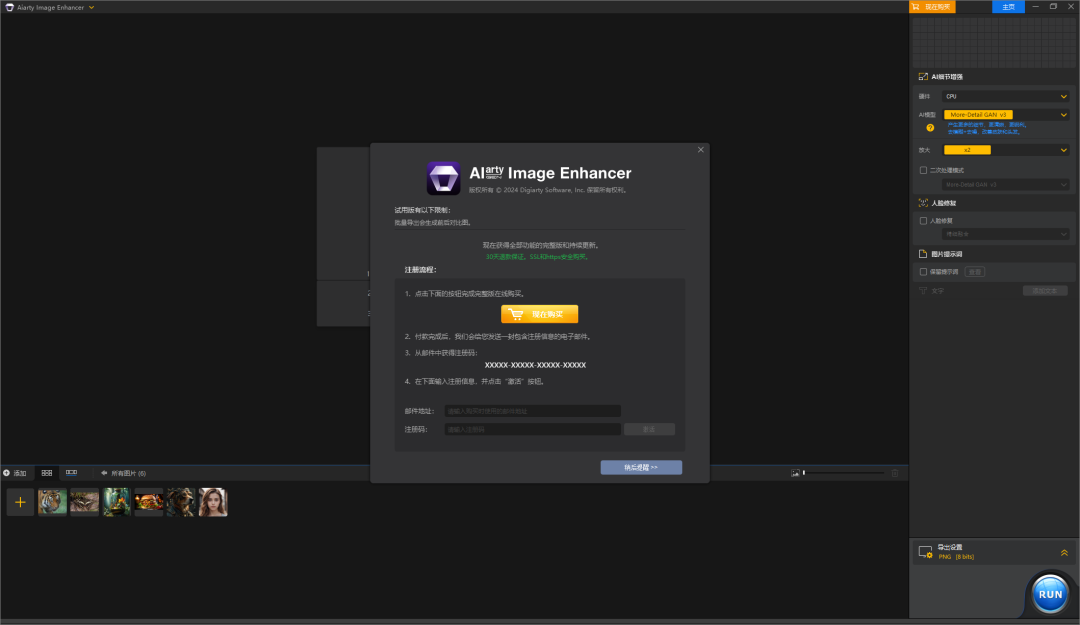The height and width of the screenshot is (625, 1080).
Task: Click the export settings monitor gear icon
Action: pyautogui.click(x=926, y=552)
